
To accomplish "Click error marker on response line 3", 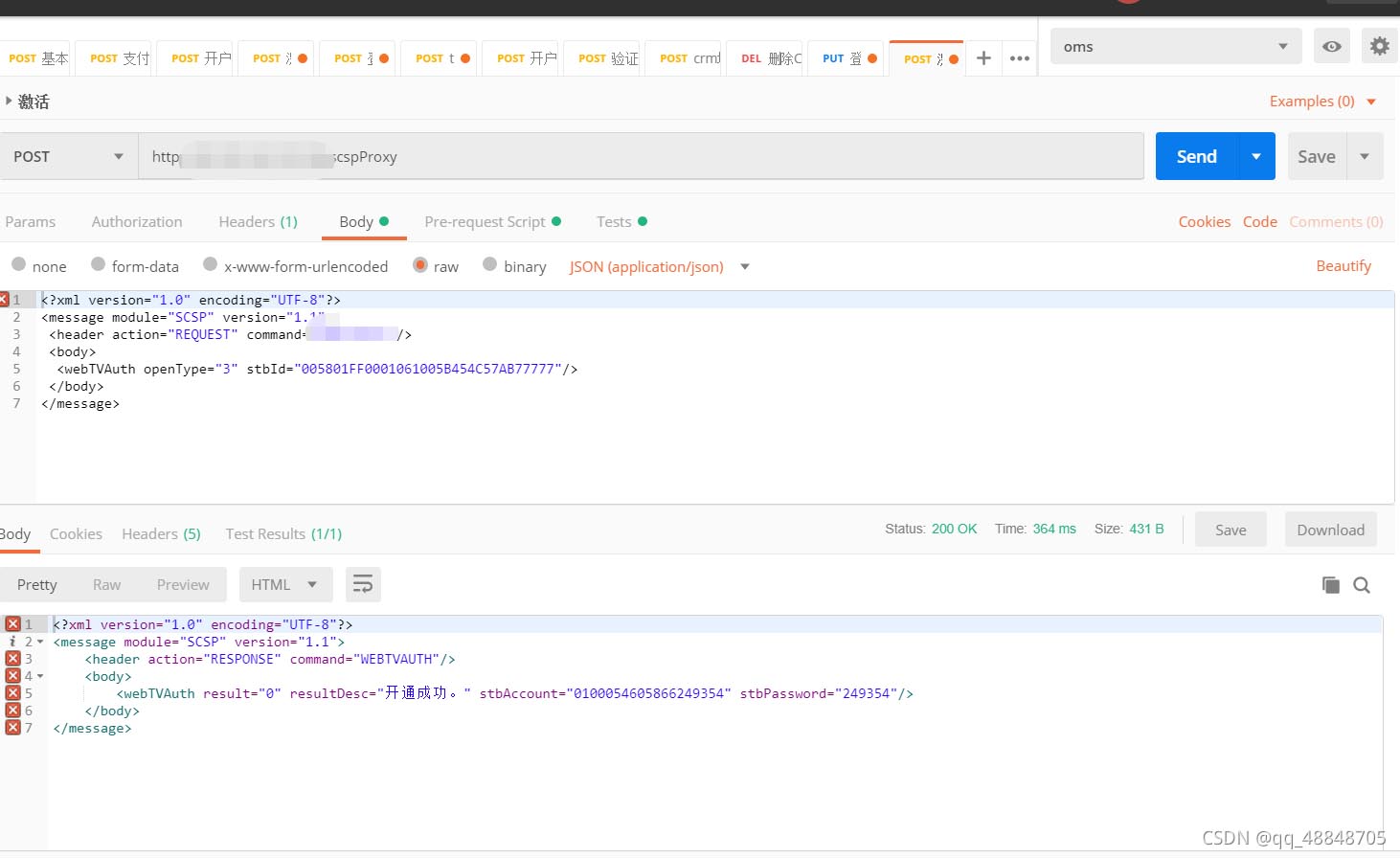I will 12,659.
